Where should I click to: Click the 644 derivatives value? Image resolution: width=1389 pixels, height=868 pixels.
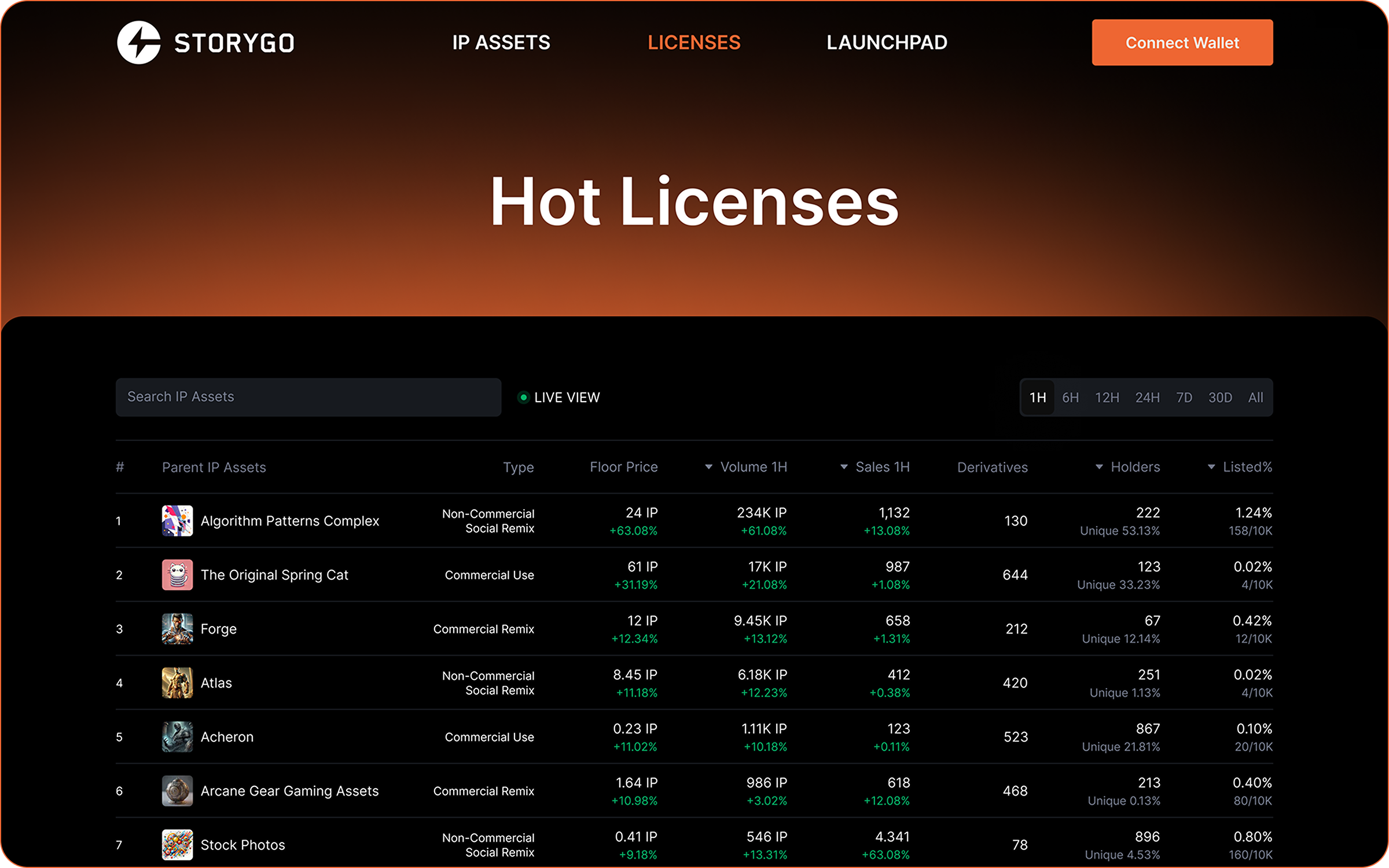tap(1015, 575)
